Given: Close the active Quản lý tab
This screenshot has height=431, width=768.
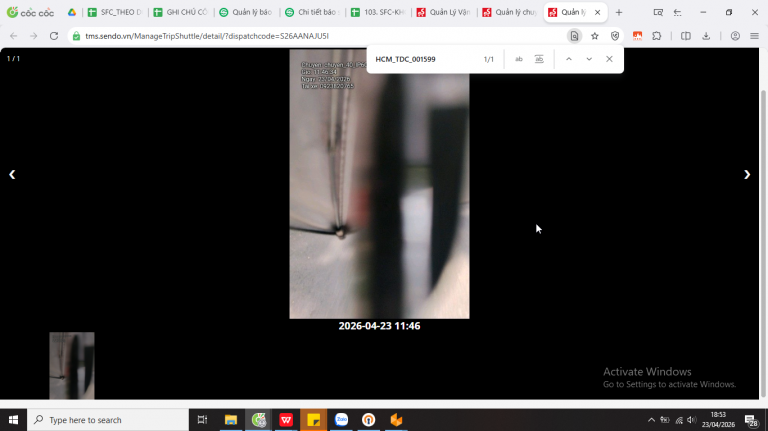Looking at the screenshot, I should [598, 12].
